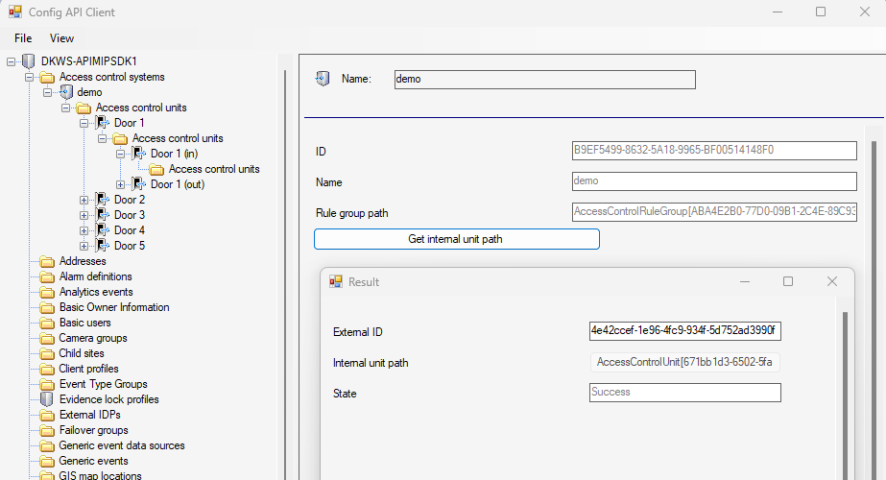
Task: Click the Camera groups folder icon
Action: [47, 338]
